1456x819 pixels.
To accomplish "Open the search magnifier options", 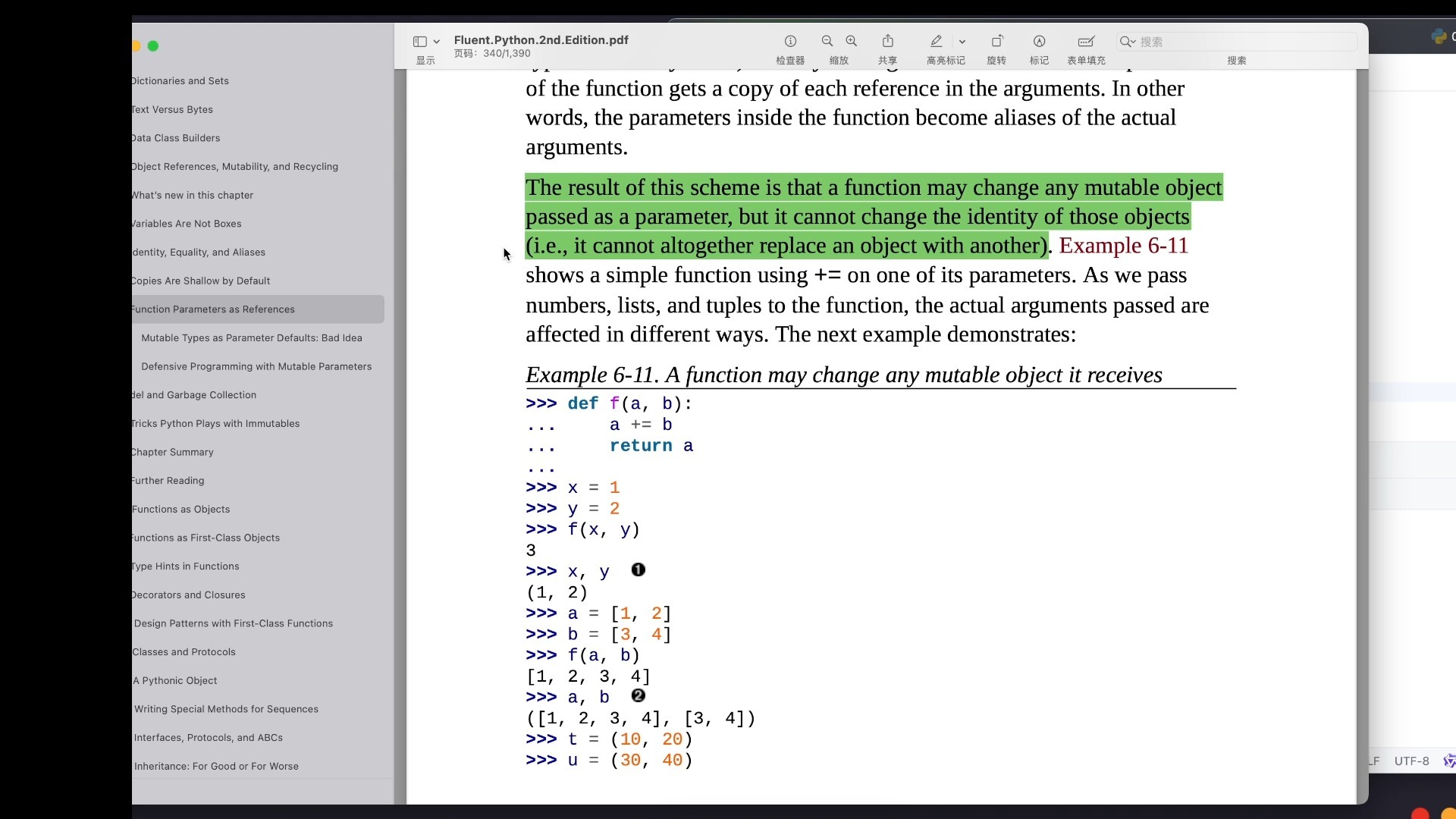I will 1127,42.
